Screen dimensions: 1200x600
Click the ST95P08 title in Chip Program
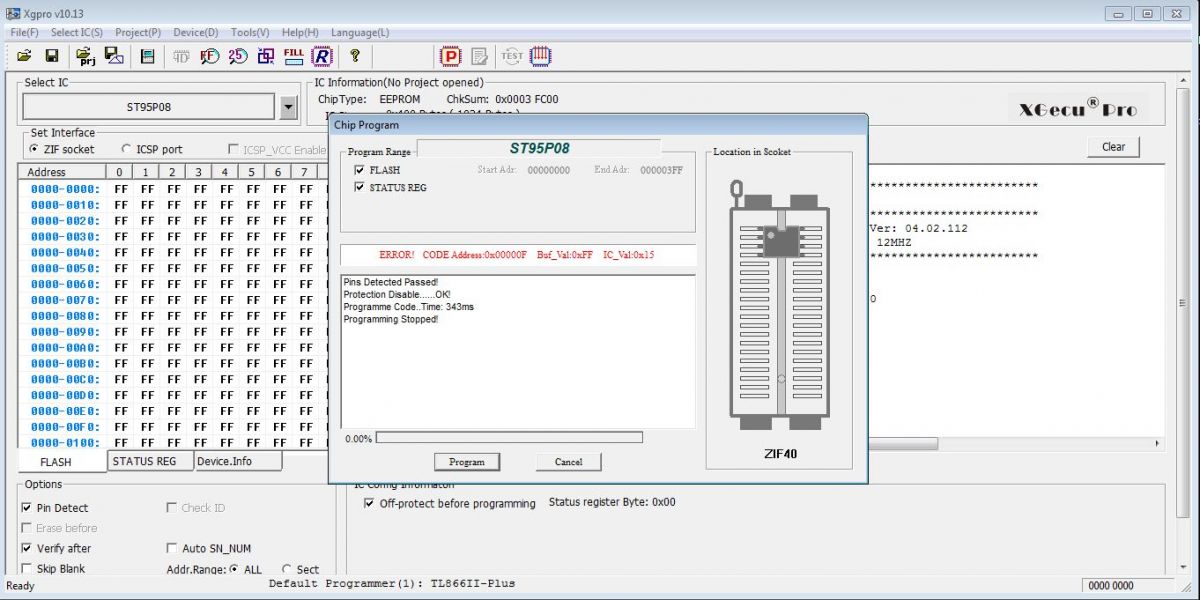[540, 148]
